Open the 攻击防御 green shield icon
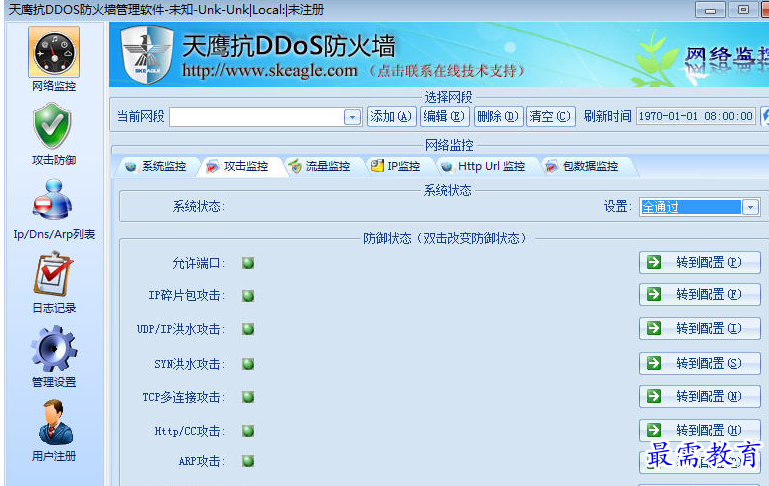This screenshot has height=486, width=769. (x=52, y=126)
